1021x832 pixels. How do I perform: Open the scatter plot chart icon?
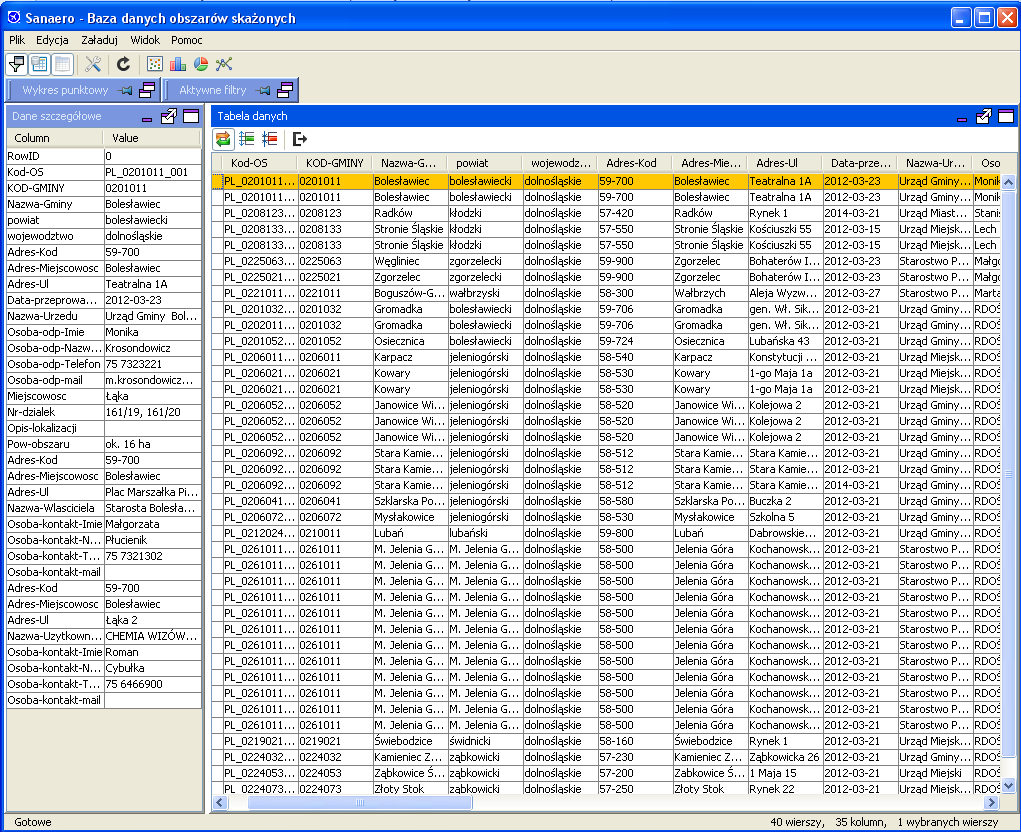point(155,64)
